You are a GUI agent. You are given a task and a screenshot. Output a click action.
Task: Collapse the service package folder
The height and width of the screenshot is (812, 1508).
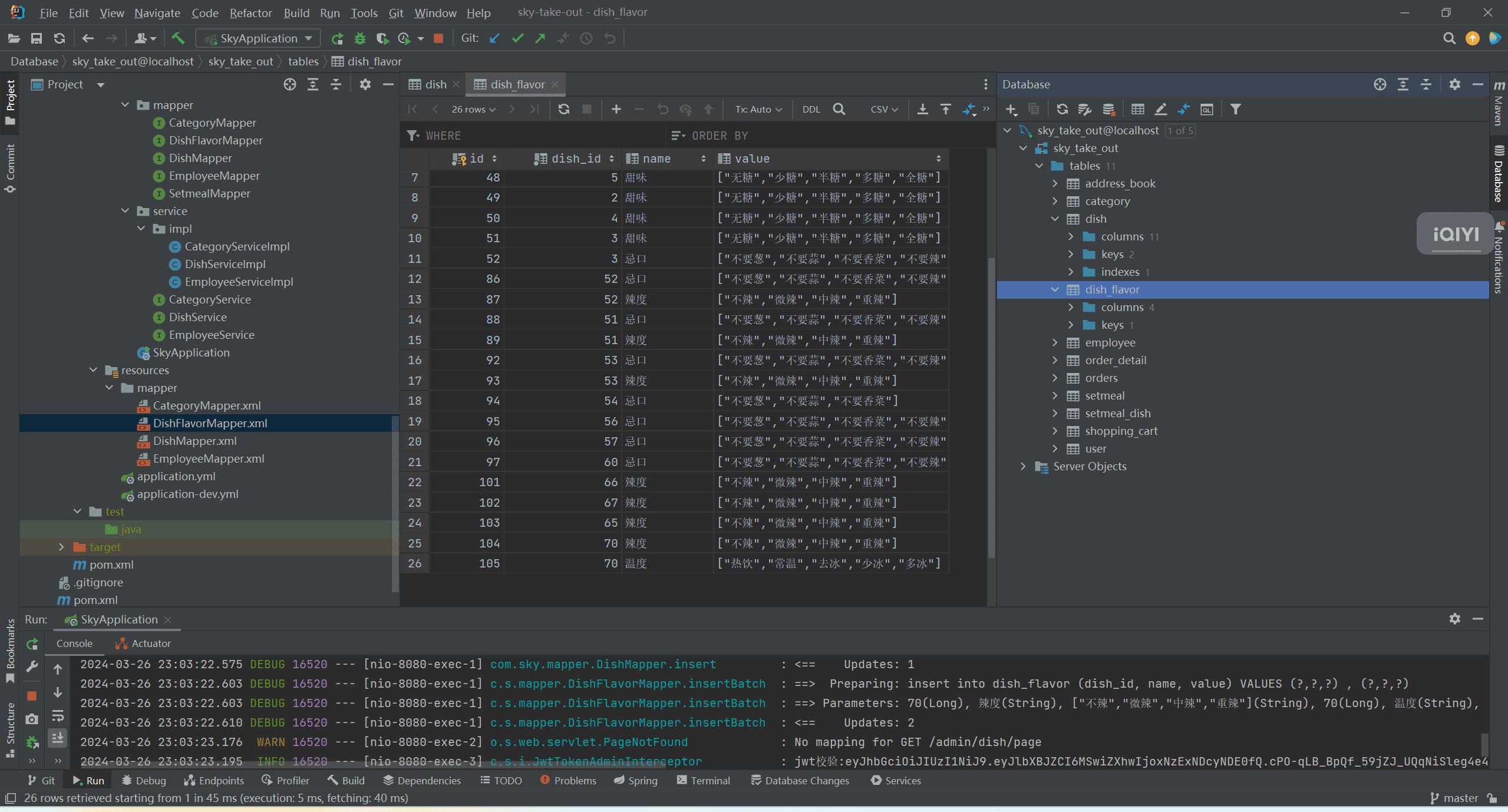[x=125, y=211]
